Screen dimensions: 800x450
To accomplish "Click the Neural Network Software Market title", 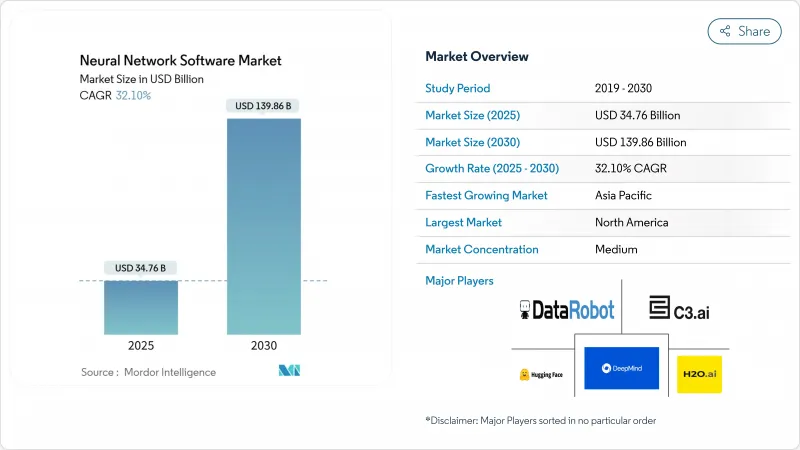I will coord(181,61).
